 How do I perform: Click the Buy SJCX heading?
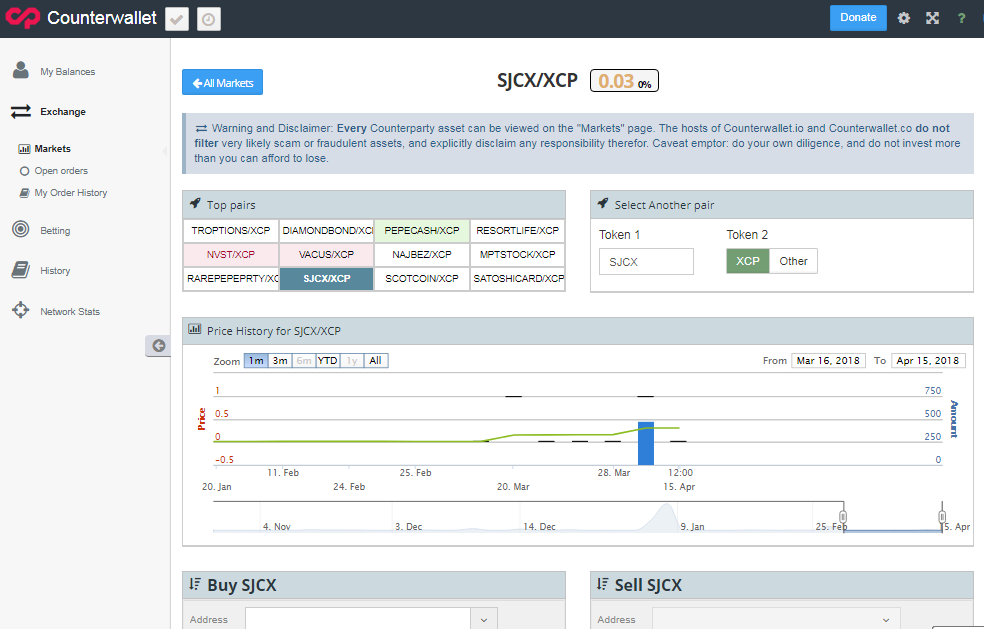click(242, 585)
